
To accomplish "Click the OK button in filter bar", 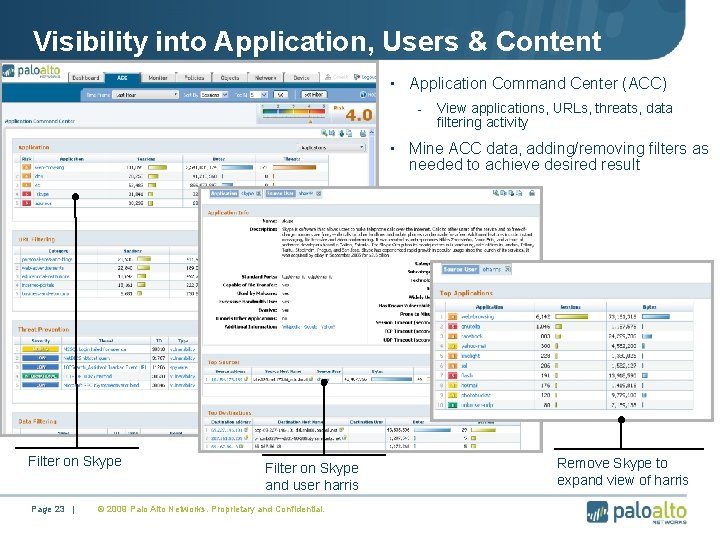I will (281, 95).
